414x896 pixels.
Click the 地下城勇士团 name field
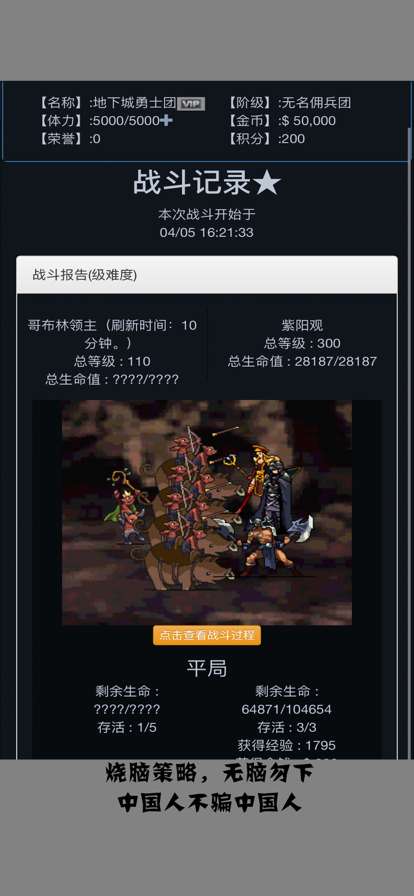click(x=134, y=103)
